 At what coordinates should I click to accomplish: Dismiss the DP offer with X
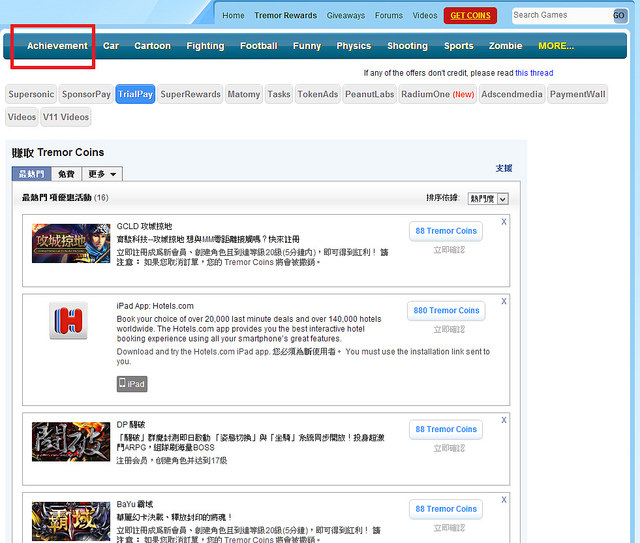(504, 420)
